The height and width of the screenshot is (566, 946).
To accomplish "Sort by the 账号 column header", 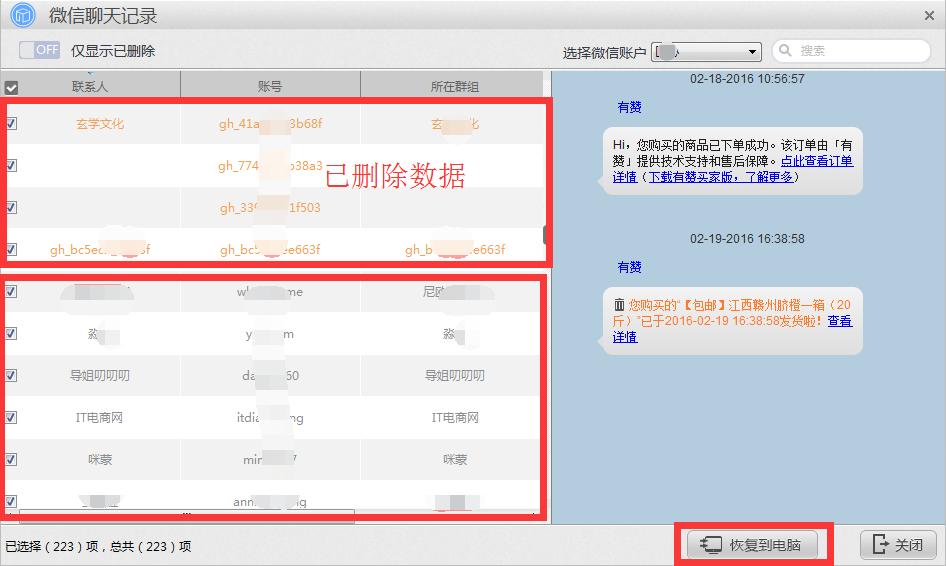I will [x=270, y=86].
